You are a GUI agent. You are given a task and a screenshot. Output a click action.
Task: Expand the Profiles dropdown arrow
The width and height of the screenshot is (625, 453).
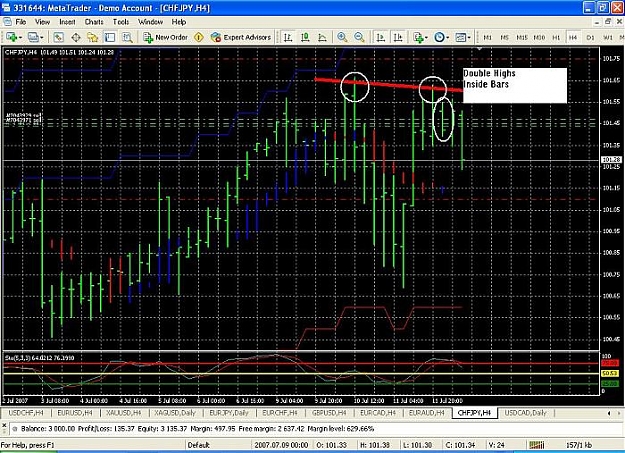point(42,38)
